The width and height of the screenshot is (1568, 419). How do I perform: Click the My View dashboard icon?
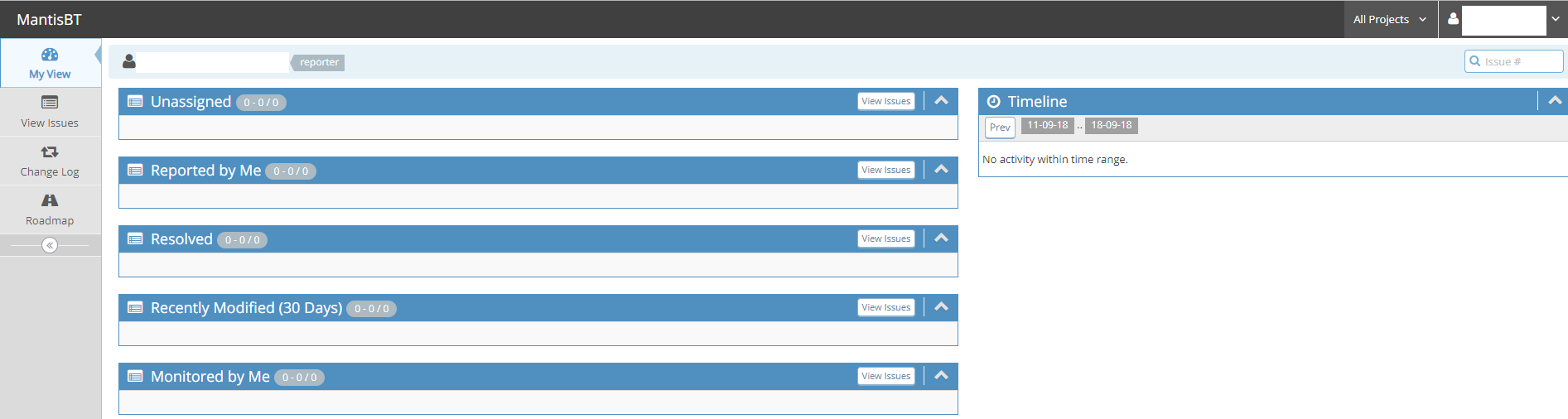(x=50, y=55)
